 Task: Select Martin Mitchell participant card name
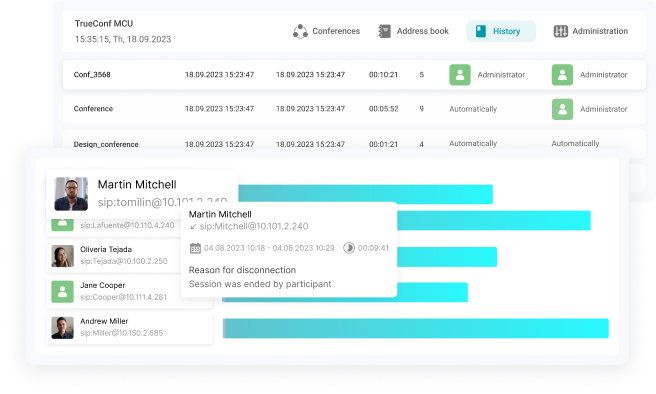coord(137,184)
